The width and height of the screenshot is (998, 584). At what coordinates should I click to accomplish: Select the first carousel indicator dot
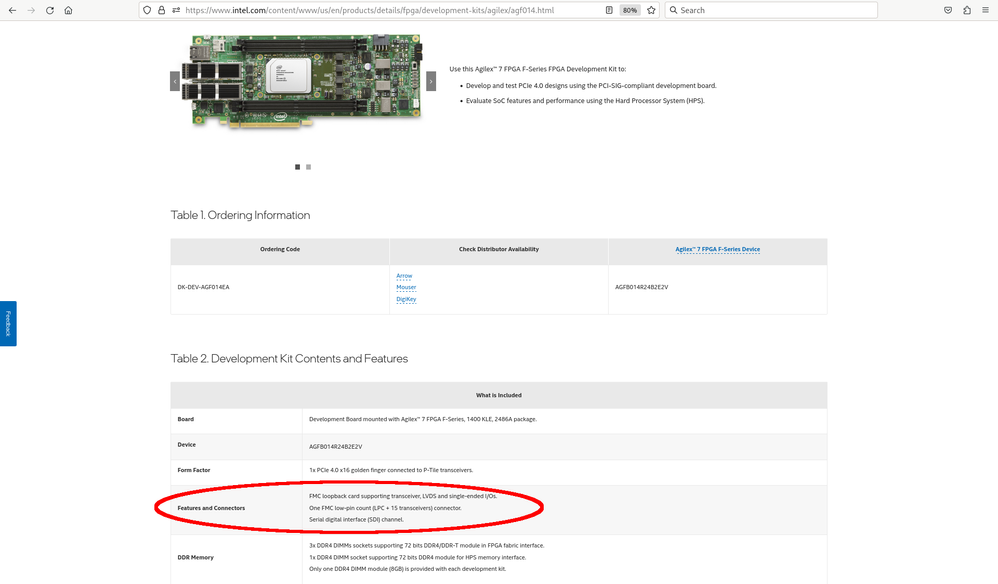point(297,167)
